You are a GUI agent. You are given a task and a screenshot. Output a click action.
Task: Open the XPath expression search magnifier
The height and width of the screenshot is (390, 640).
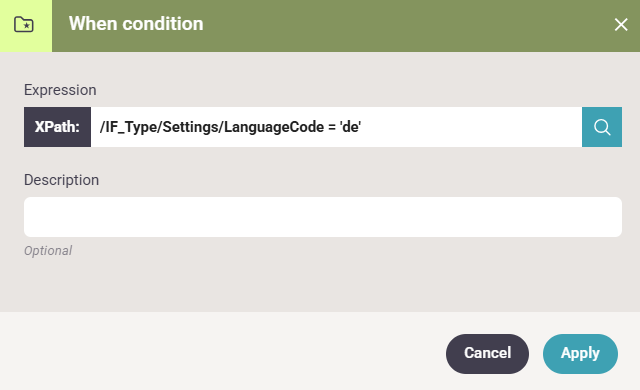(x=602, y=127)
